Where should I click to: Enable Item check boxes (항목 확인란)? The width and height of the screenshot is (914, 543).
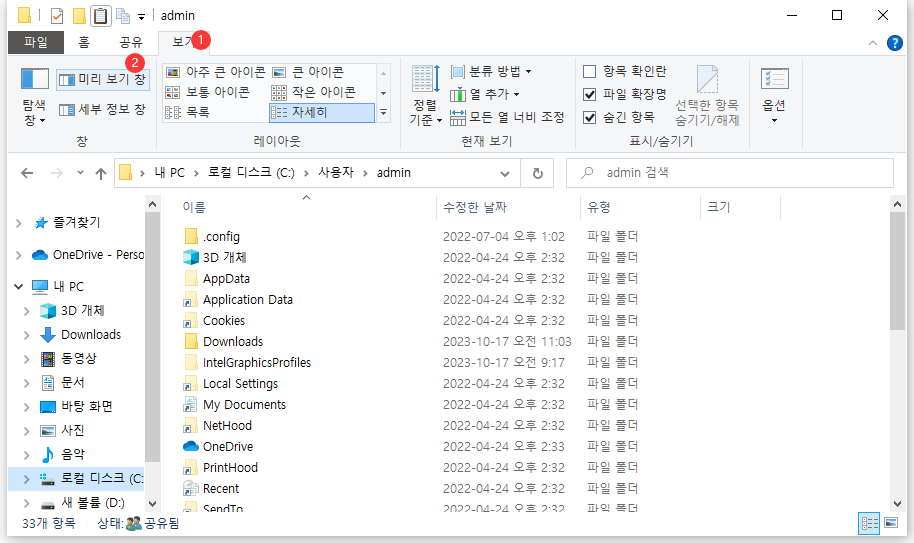[x=590, y=72]
